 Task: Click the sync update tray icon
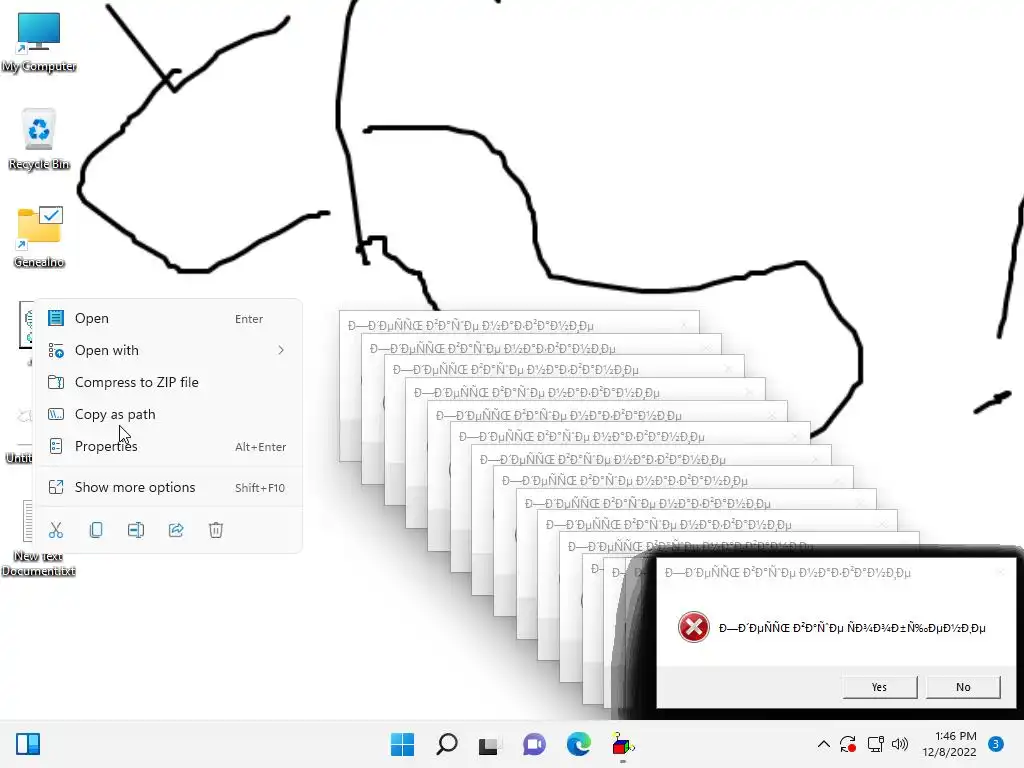(848, 744)
